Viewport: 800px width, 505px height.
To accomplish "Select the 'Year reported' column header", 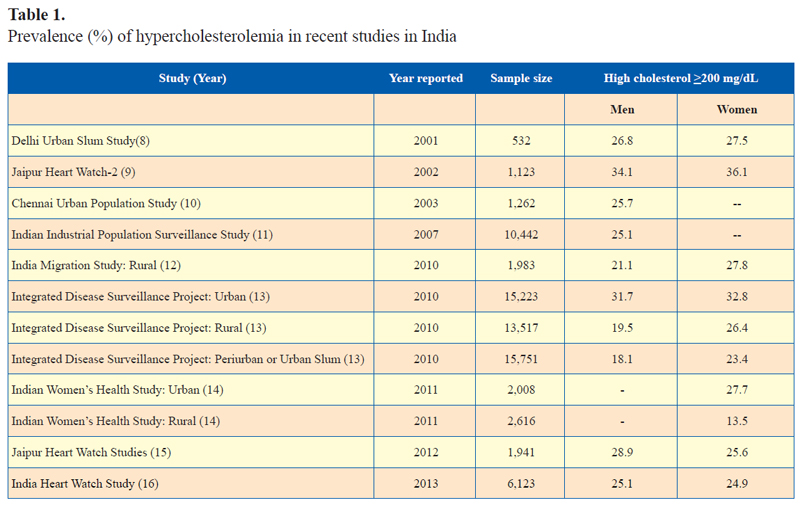I will pyautogui.click(x=426, y=78).
